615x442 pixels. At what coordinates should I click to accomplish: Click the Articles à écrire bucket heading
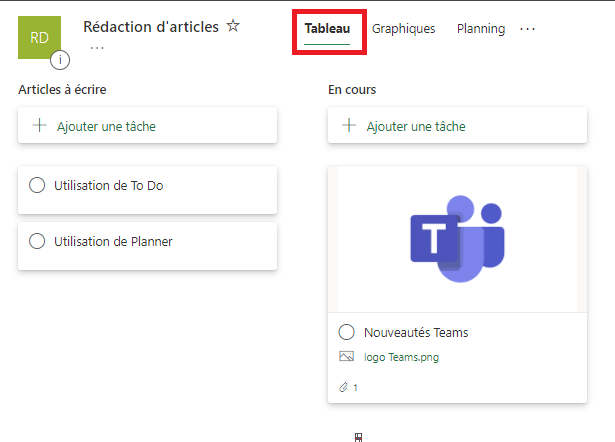point(62,89)
